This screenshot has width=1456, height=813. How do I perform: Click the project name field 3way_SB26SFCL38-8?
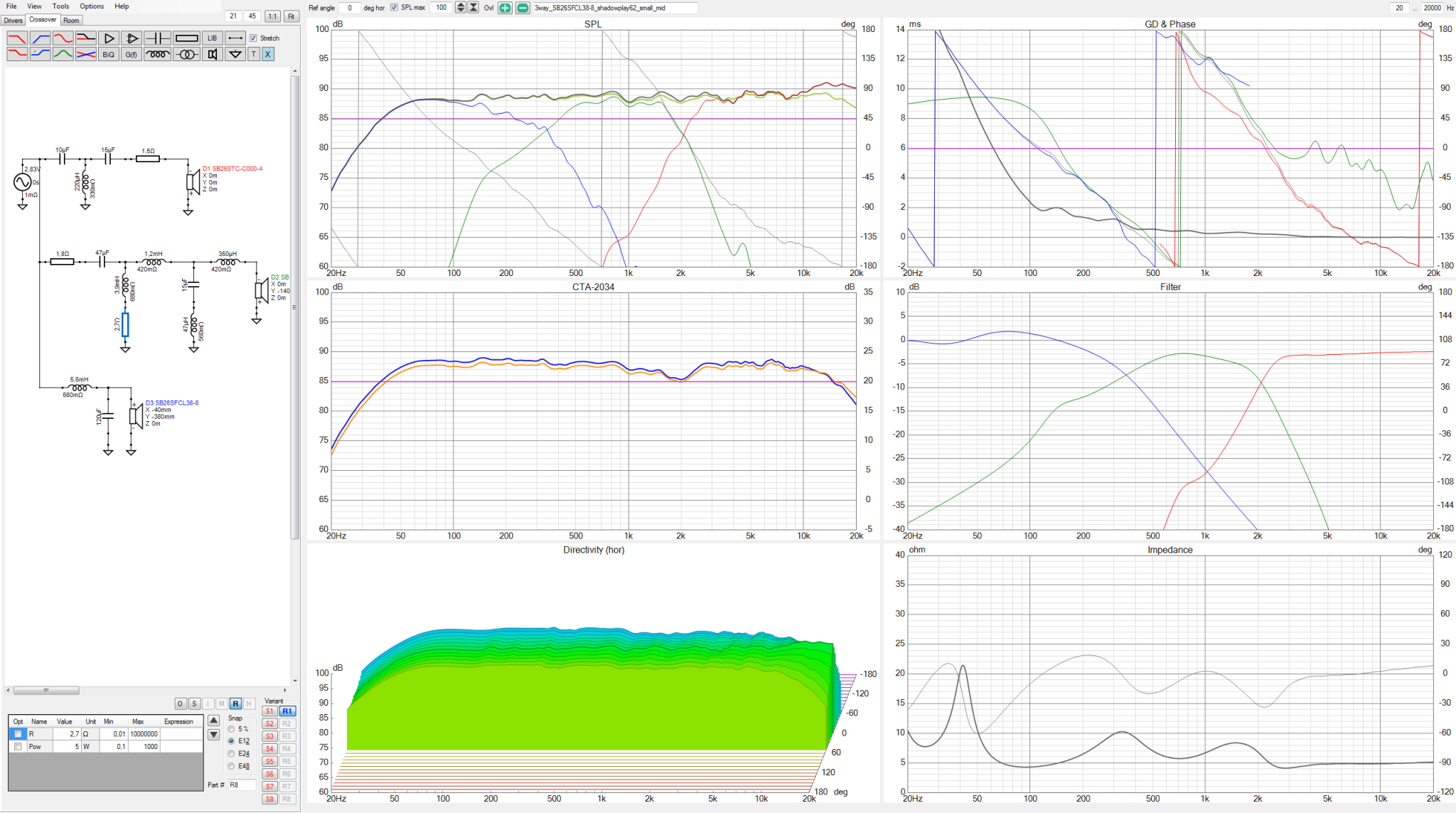point(615,8)
